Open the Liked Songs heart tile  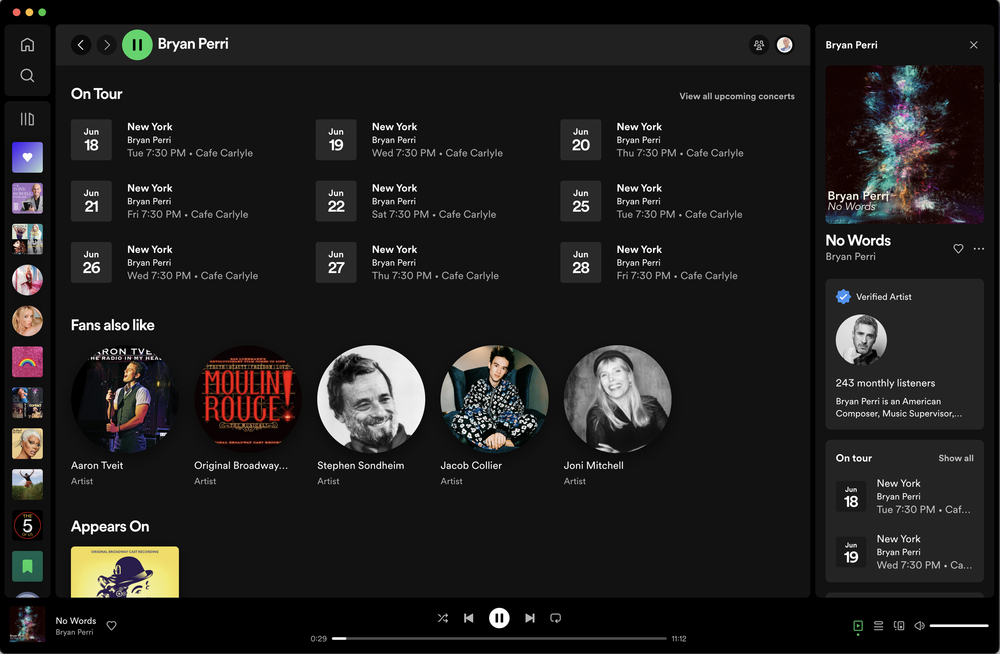coord(27,158)
